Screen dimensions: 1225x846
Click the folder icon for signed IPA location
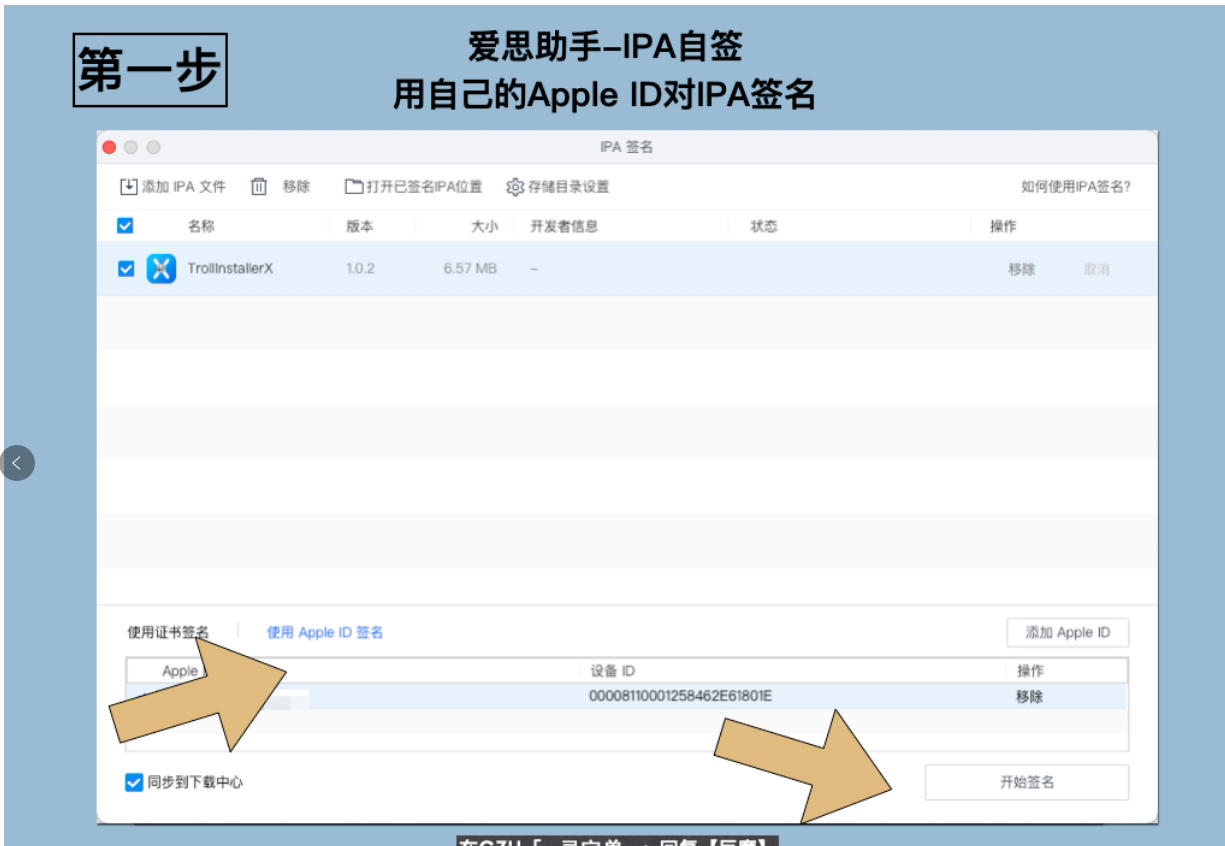[x=354, y=187]
